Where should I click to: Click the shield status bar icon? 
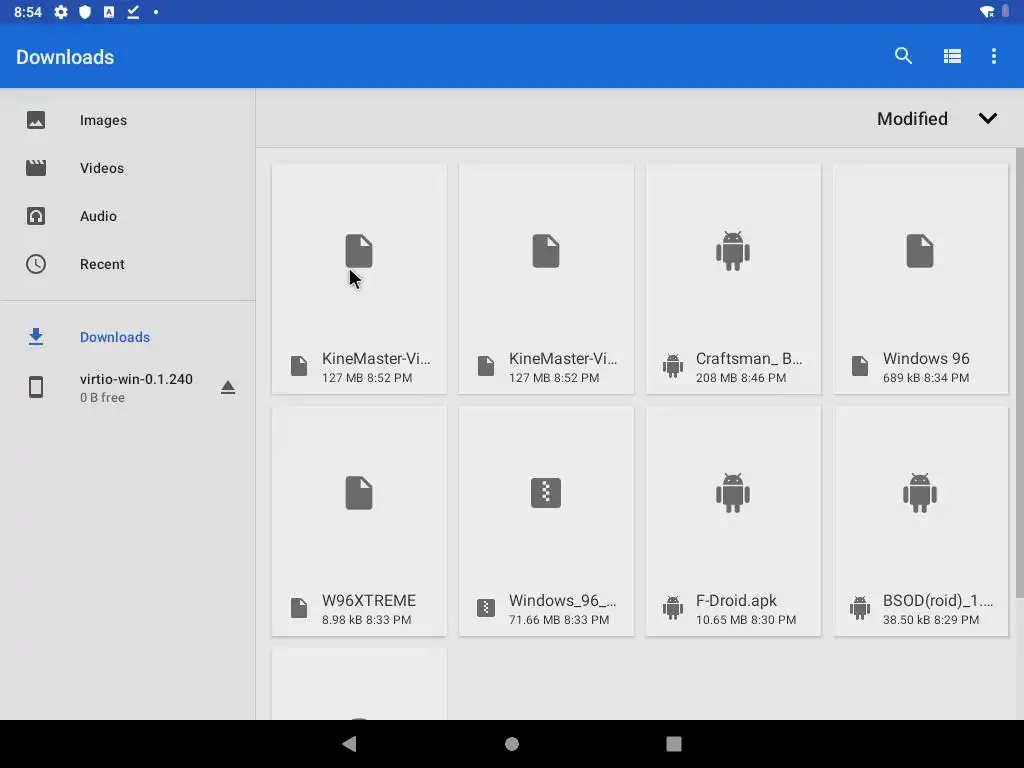pos(85,12)
